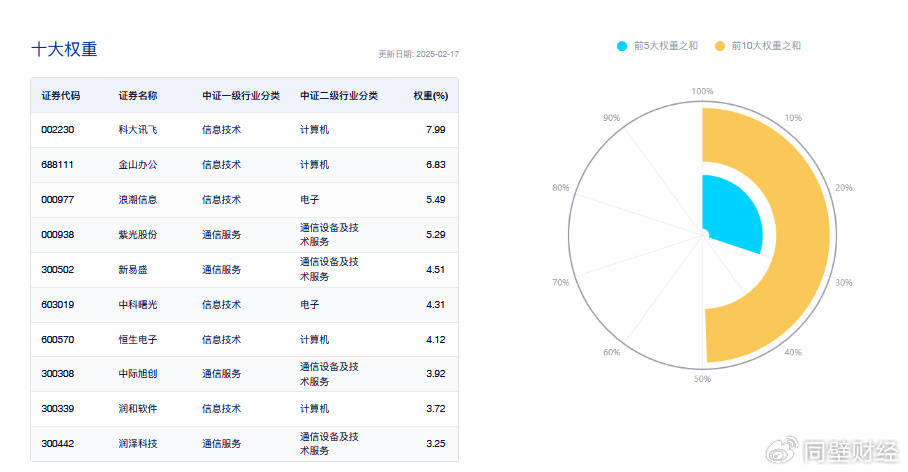908x472 pixels.
Task: Select stock name 金山办公
Action: click(x=138, y=164)
